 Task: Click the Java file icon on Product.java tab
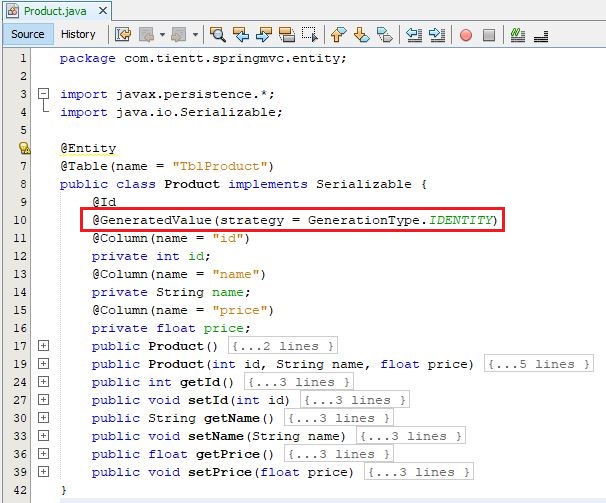coord(12,11)
